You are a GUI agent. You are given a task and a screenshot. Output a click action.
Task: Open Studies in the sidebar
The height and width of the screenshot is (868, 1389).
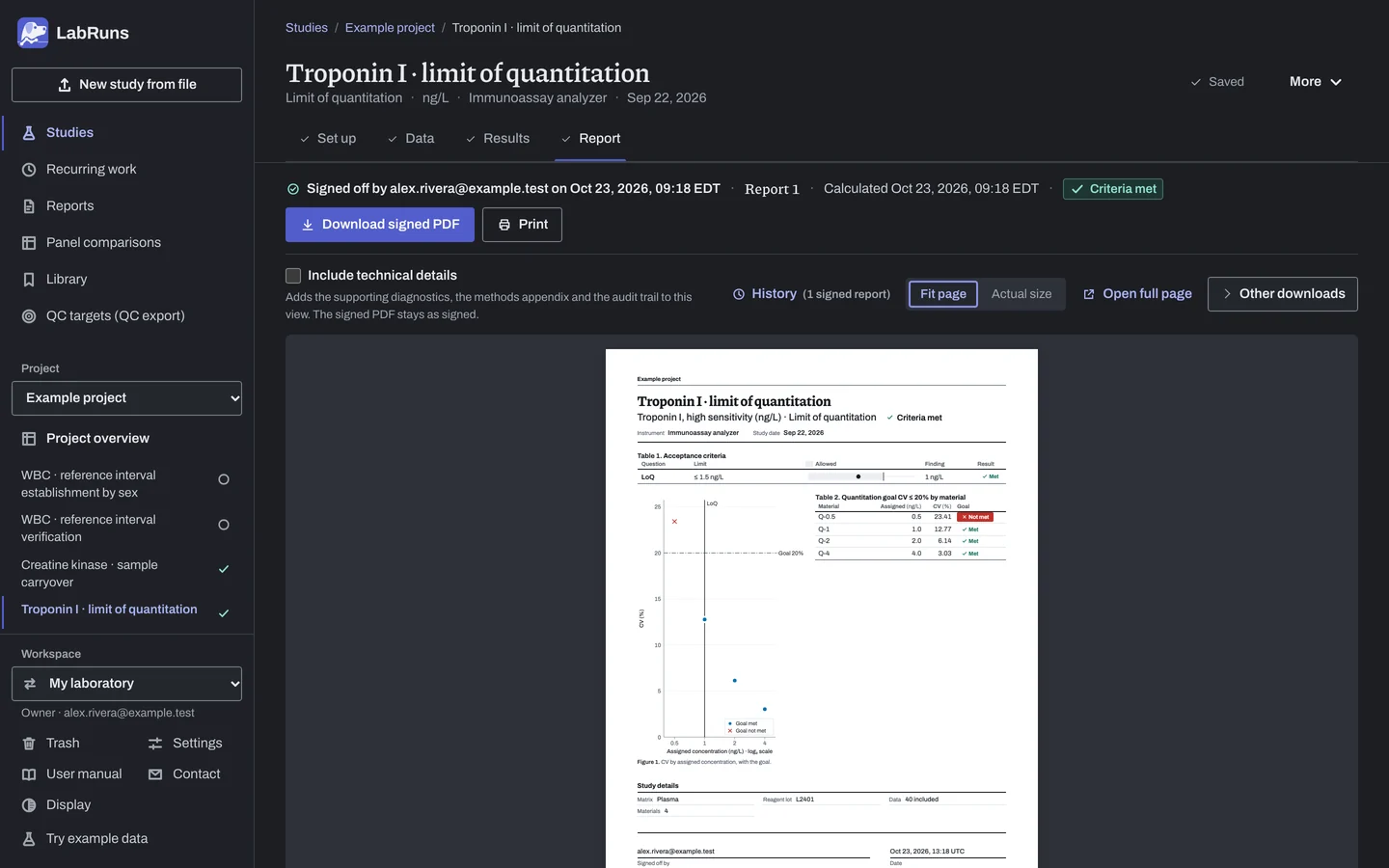pyautogui.click(x=127, y=133)
